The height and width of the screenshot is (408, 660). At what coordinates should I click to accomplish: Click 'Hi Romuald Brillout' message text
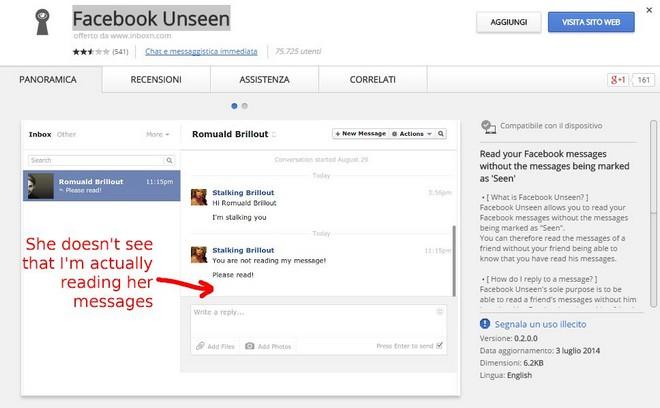point(244,203)
